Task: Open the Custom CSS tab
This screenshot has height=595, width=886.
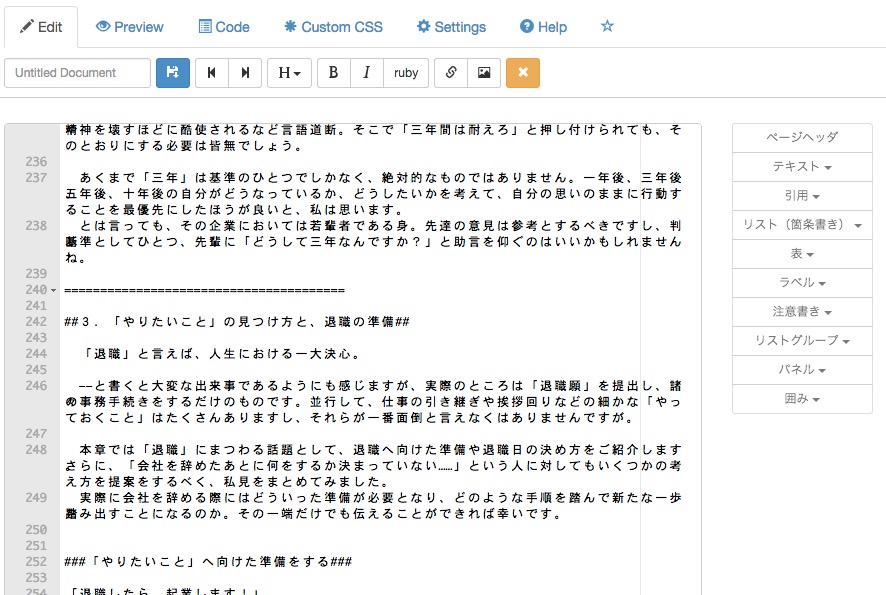Action: (333, 27)
